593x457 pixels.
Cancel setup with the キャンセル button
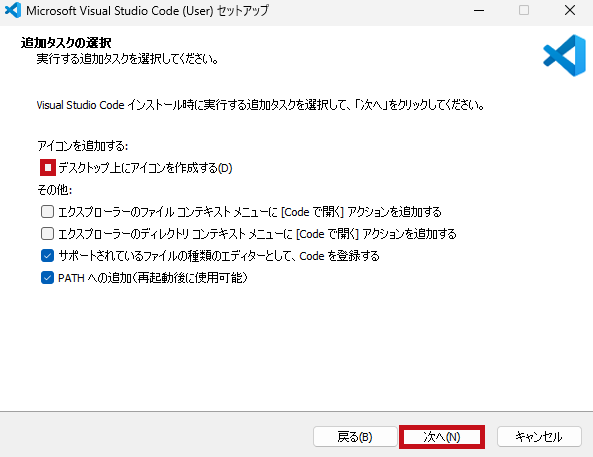click(x=539, y=437)
